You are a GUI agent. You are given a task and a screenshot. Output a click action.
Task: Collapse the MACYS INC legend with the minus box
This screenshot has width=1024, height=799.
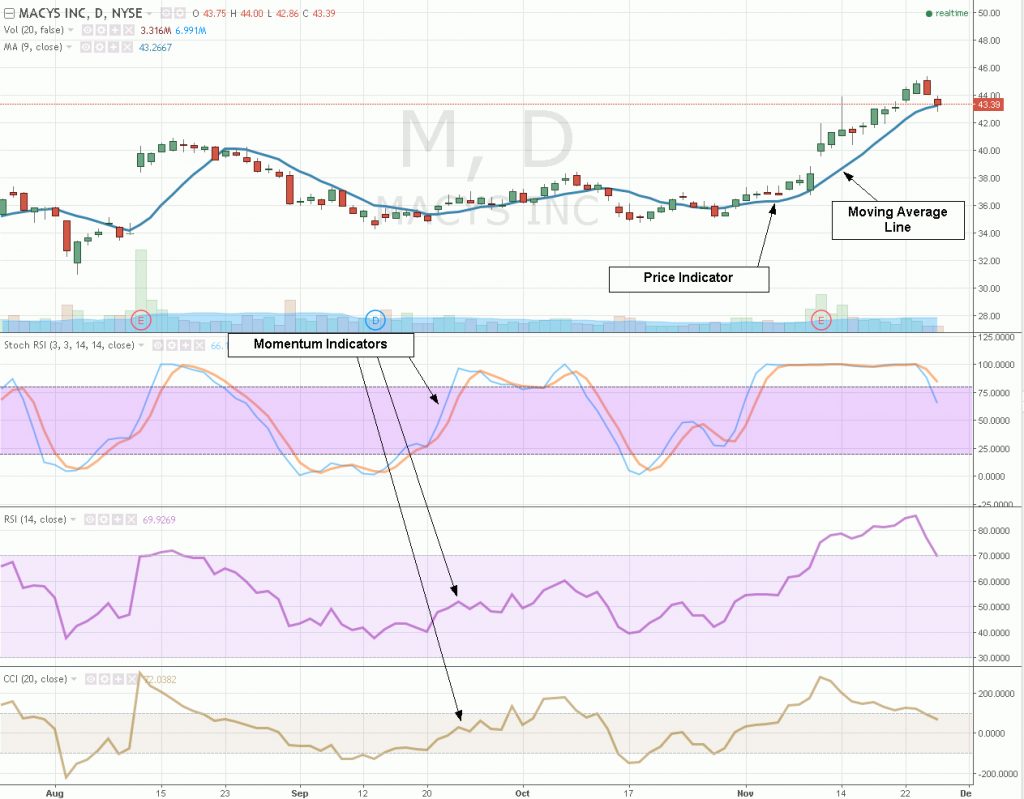9,13
